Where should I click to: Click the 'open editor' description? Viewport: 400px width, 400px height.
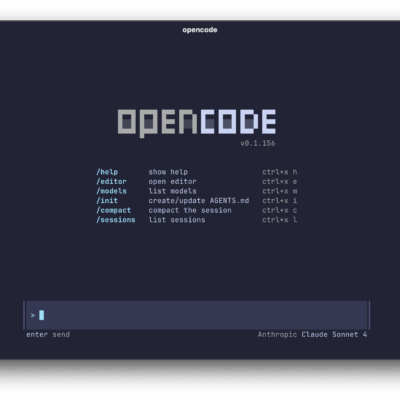pos(173,182)
